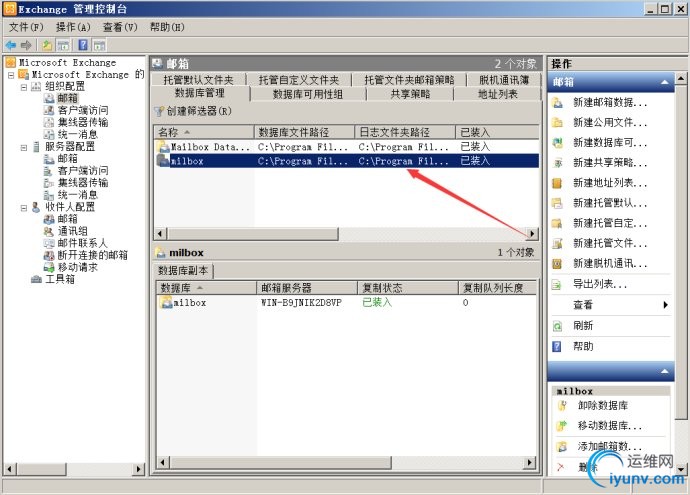Click the Forward arrow toolbar icon
Viewport: 690px width, 495px height.
coord(26,45)
